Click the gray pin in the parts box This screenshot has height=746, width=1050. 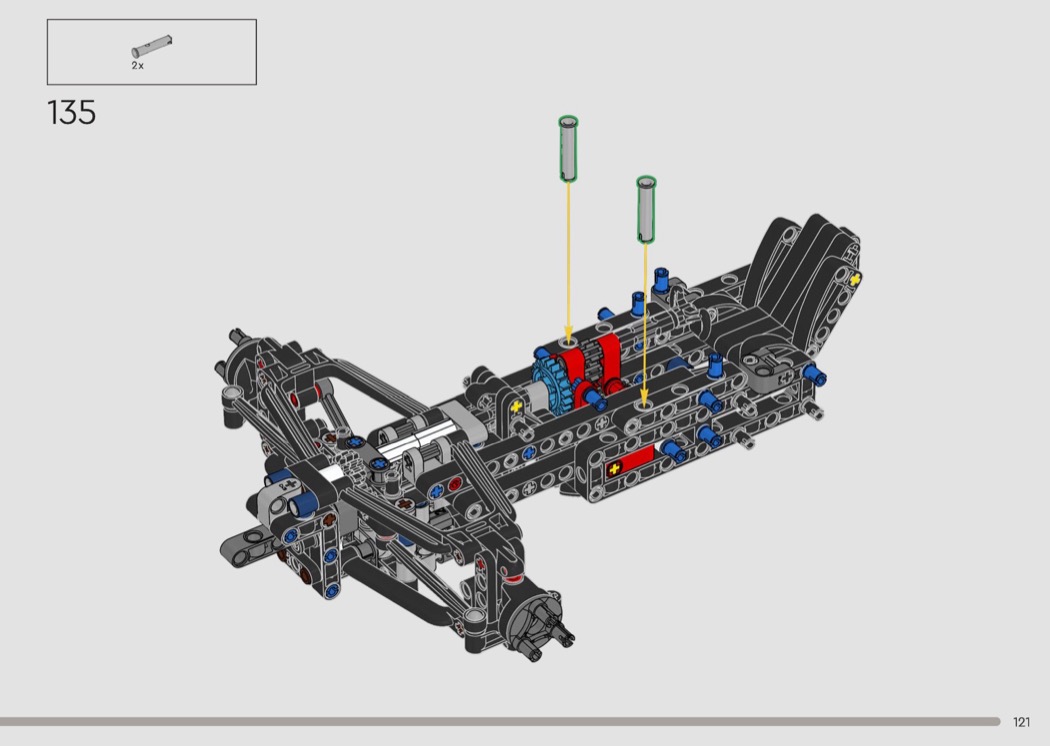tap(153, 47)
